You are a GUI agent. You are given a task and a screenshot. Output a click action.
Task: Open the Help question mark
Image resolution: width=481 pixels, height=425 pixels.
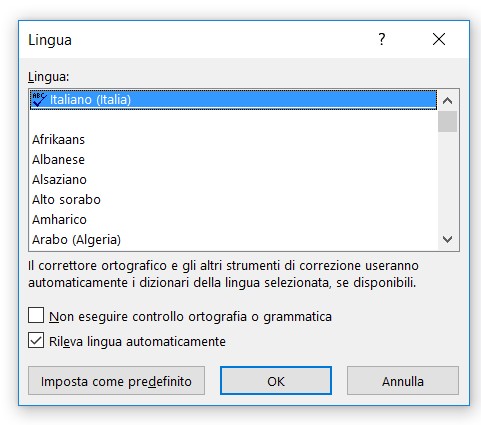pyautogui.click(x=382, y=39)
